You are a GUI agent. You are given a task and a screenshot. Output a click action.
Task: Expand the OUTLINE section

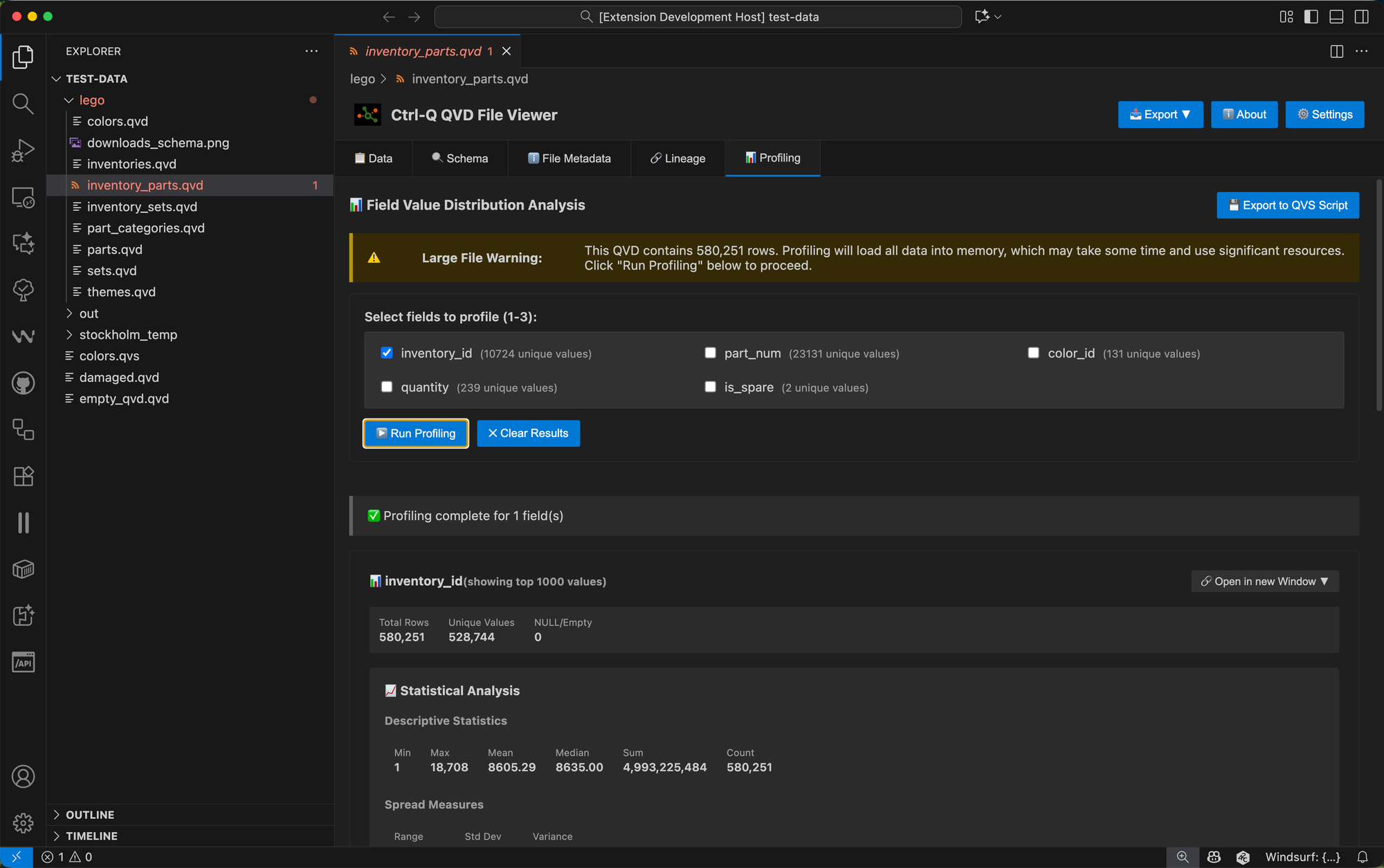90,815
